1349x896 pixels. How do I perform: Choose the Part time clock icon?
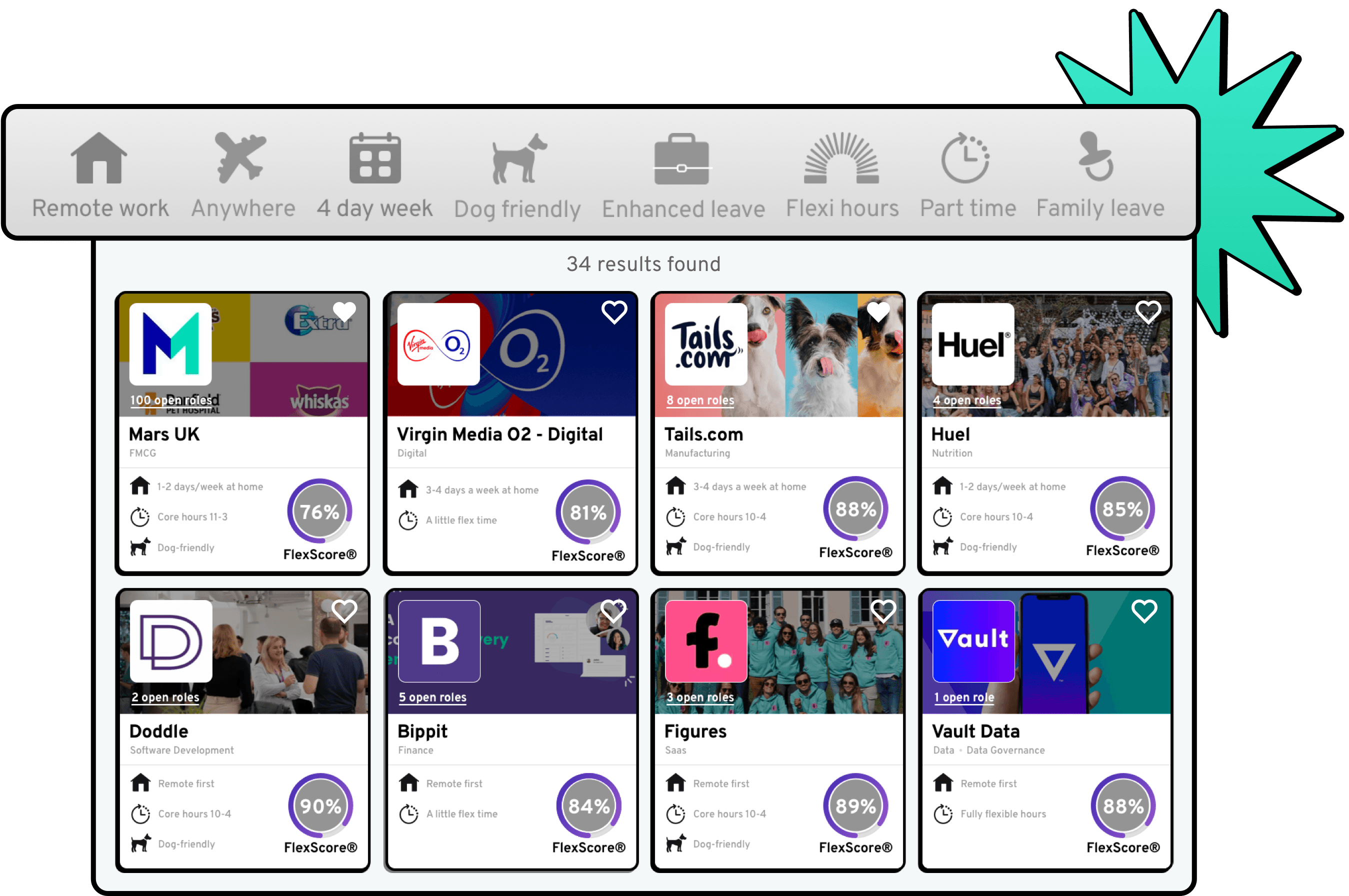(965, 158)
